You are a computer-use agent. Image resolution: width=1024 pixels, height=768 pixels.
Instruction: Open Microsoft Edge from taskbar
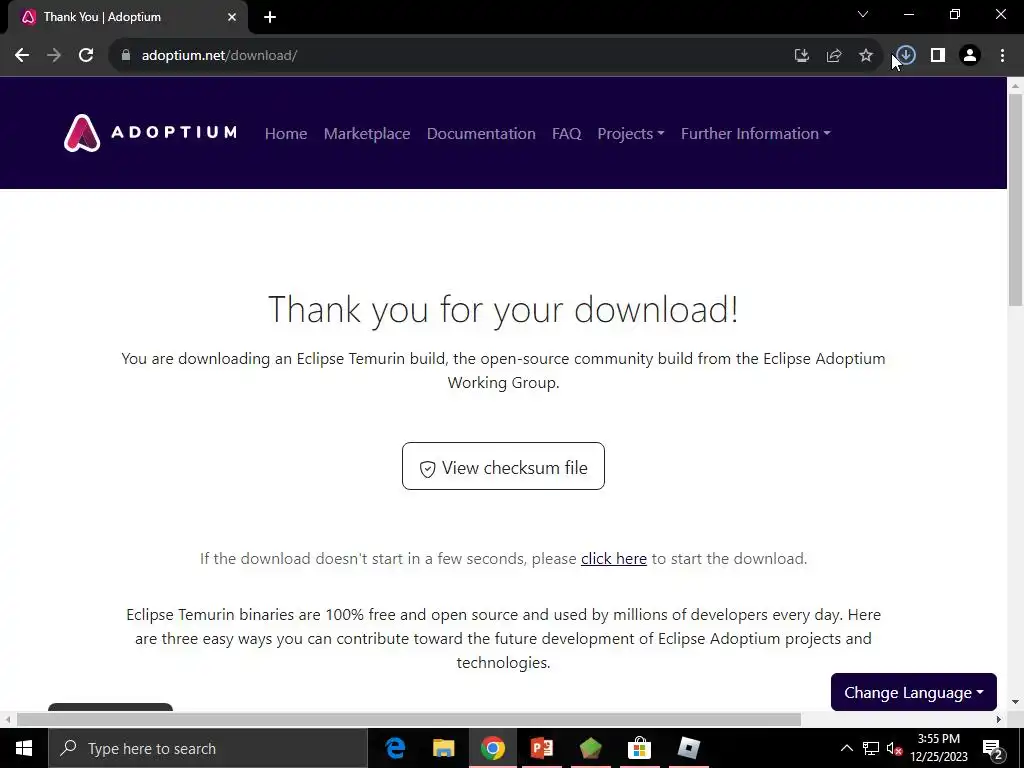tap(395, 748)
